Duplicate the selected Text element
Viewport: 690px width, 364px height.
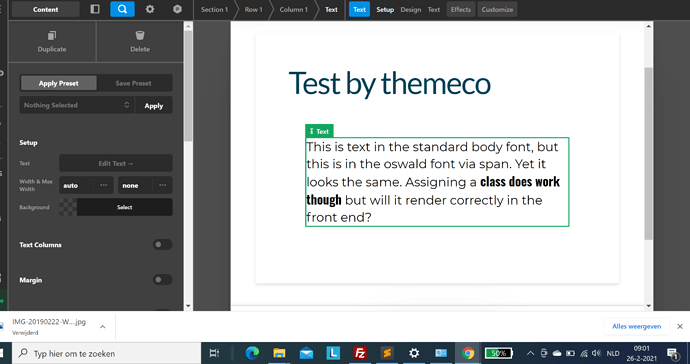52,42
